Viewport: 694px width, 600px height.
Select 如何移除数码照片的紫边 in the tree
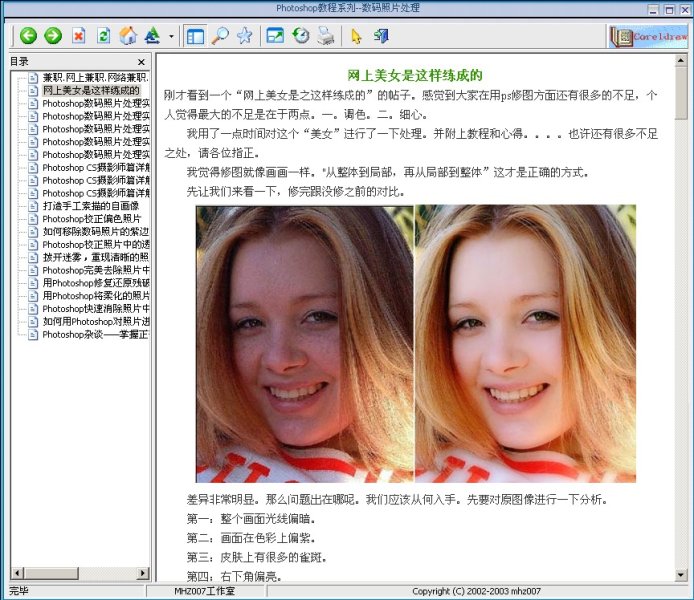[x=95, y=232]
